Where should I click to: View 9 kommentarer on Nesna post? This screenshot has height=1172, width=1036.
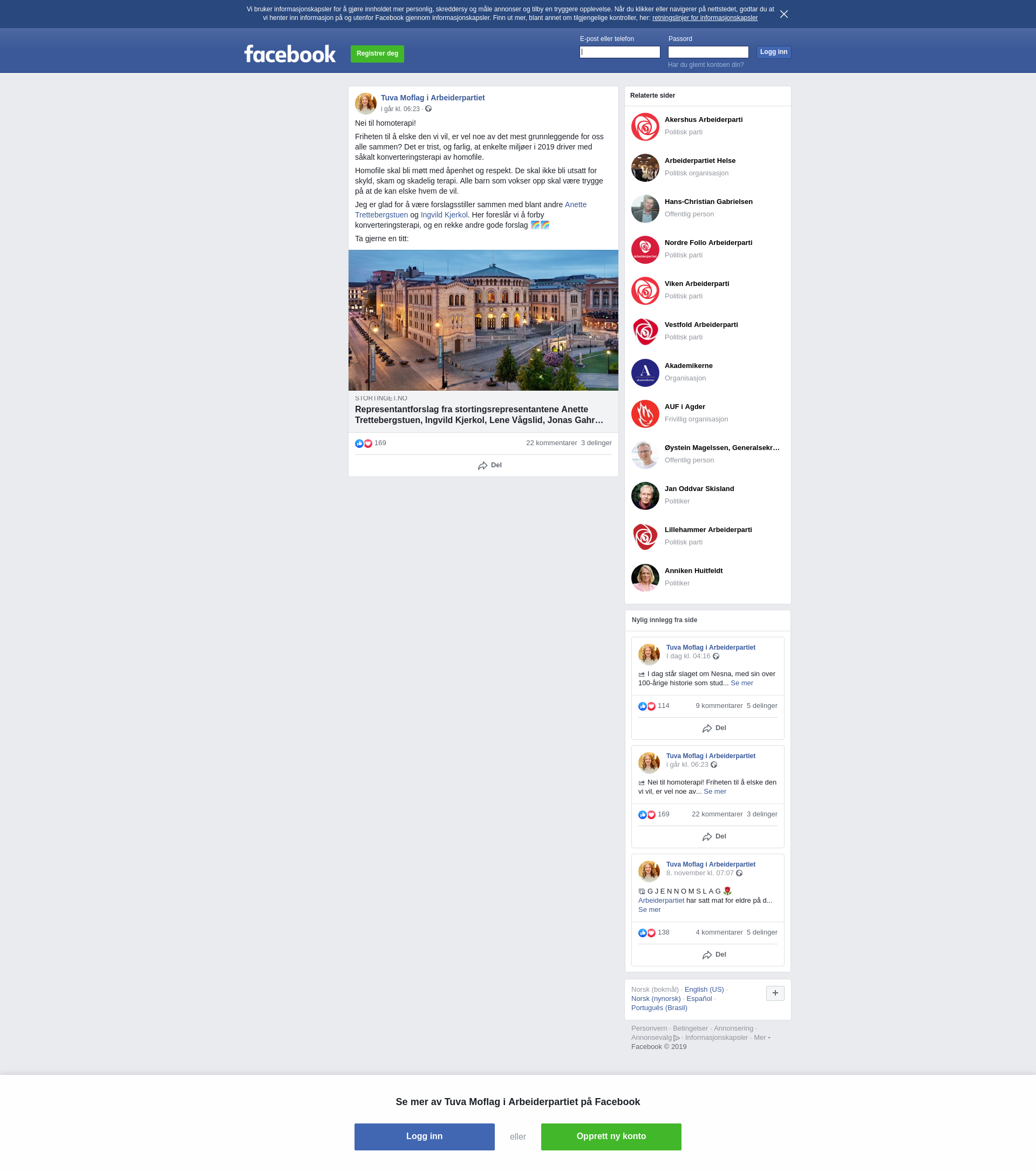click(x=719, y=706)
